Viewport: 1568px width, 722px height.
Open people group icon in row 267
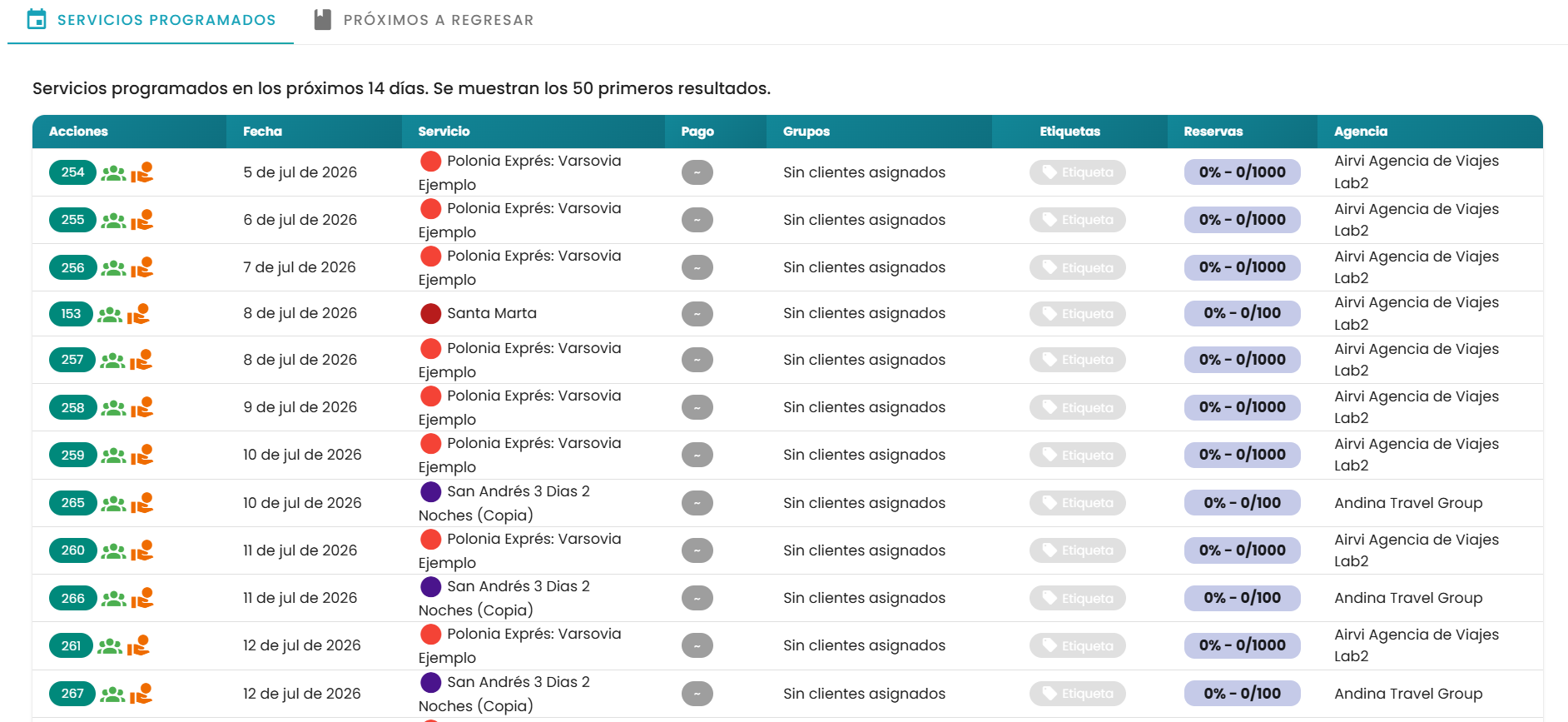coord(112,695)
